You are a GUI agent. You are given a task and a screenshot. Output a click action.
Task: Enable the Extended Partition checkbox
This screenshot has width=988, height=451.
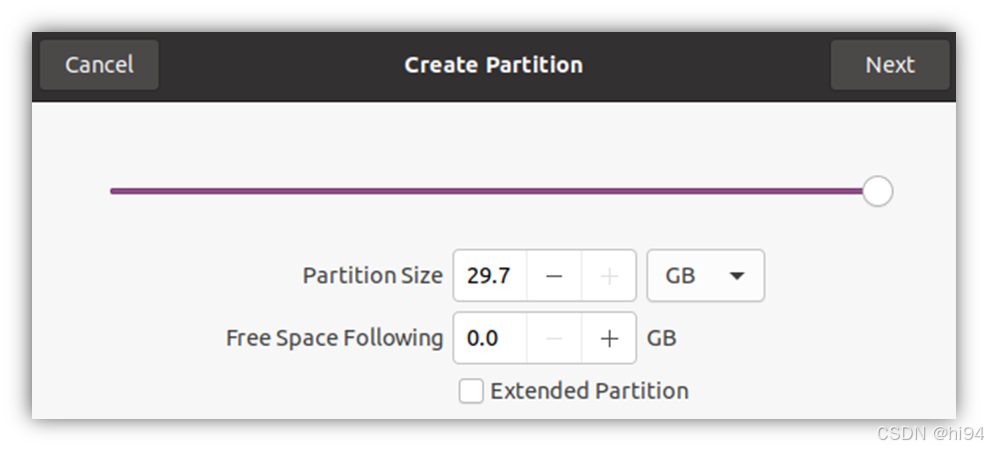click(x=471, y=391)
